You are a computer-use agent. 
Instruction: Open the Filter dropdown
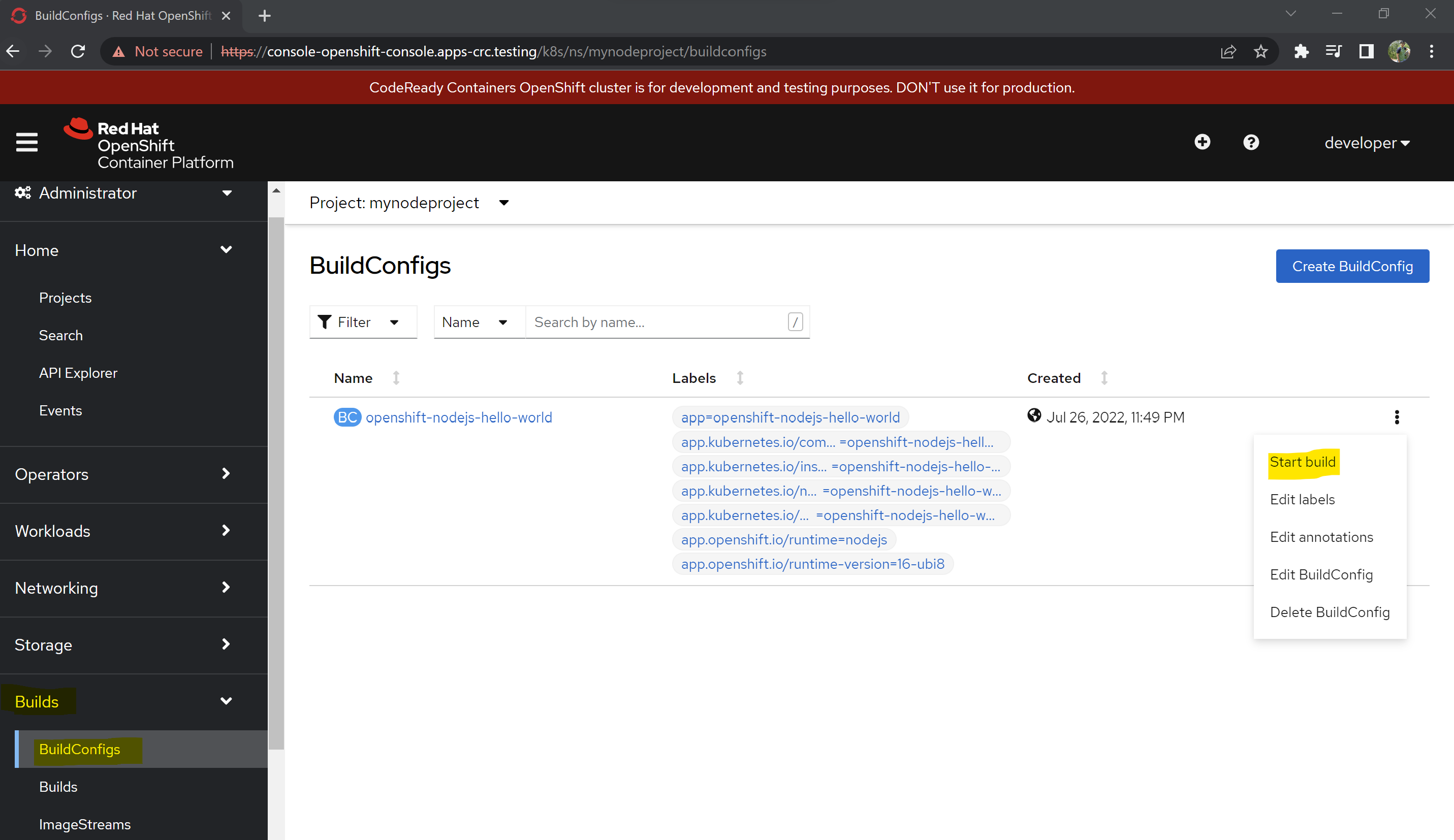pos(362,322)
